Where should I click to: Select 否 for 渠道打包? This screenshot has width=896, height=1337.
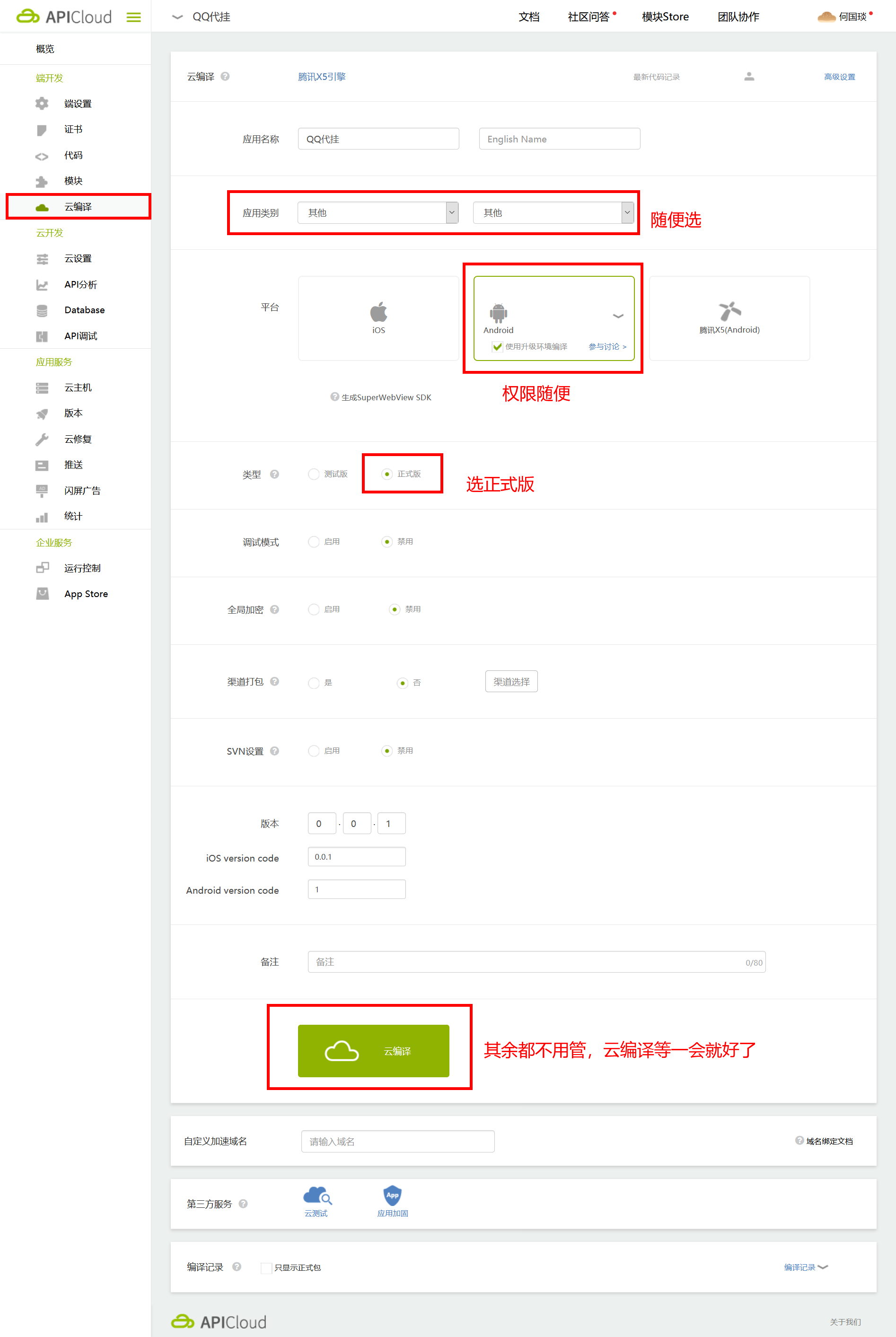click(403, 683)
